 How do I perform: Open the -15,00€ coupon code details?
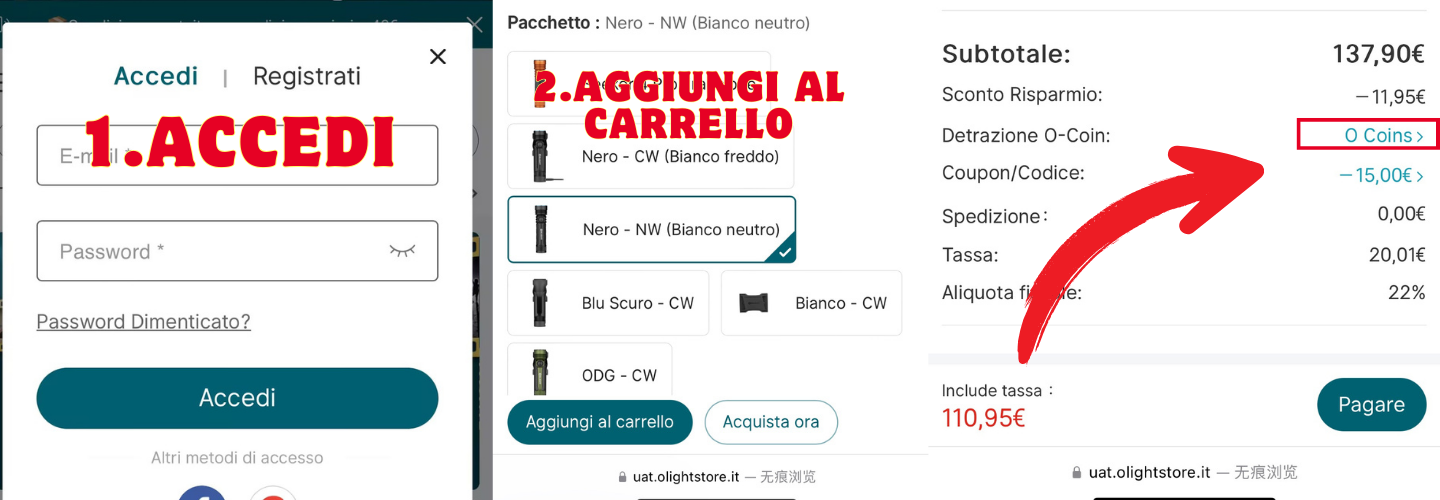[1382, 175]
